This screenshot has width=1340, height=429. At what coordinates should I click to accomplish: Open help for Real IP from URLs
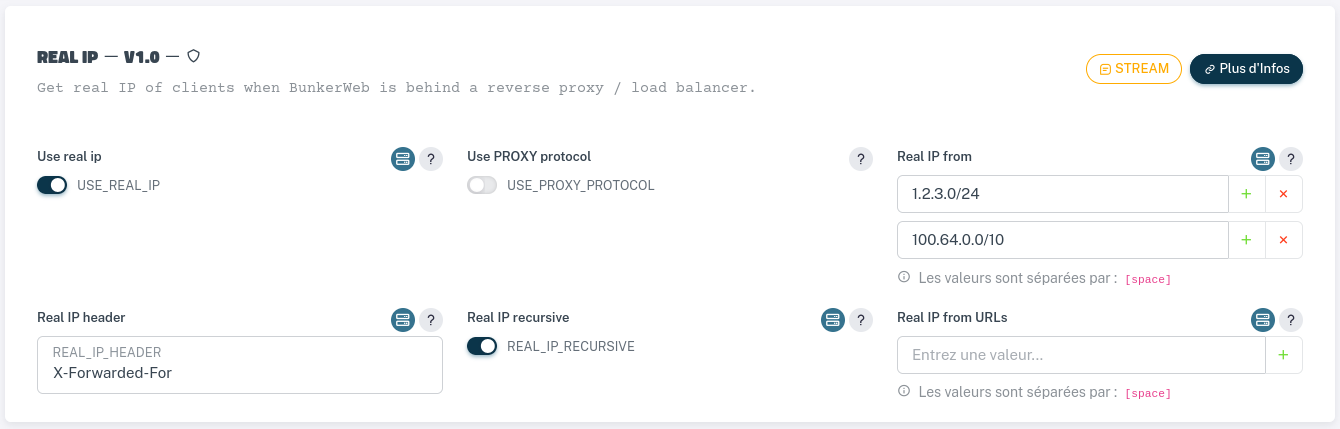point(1291,320)
